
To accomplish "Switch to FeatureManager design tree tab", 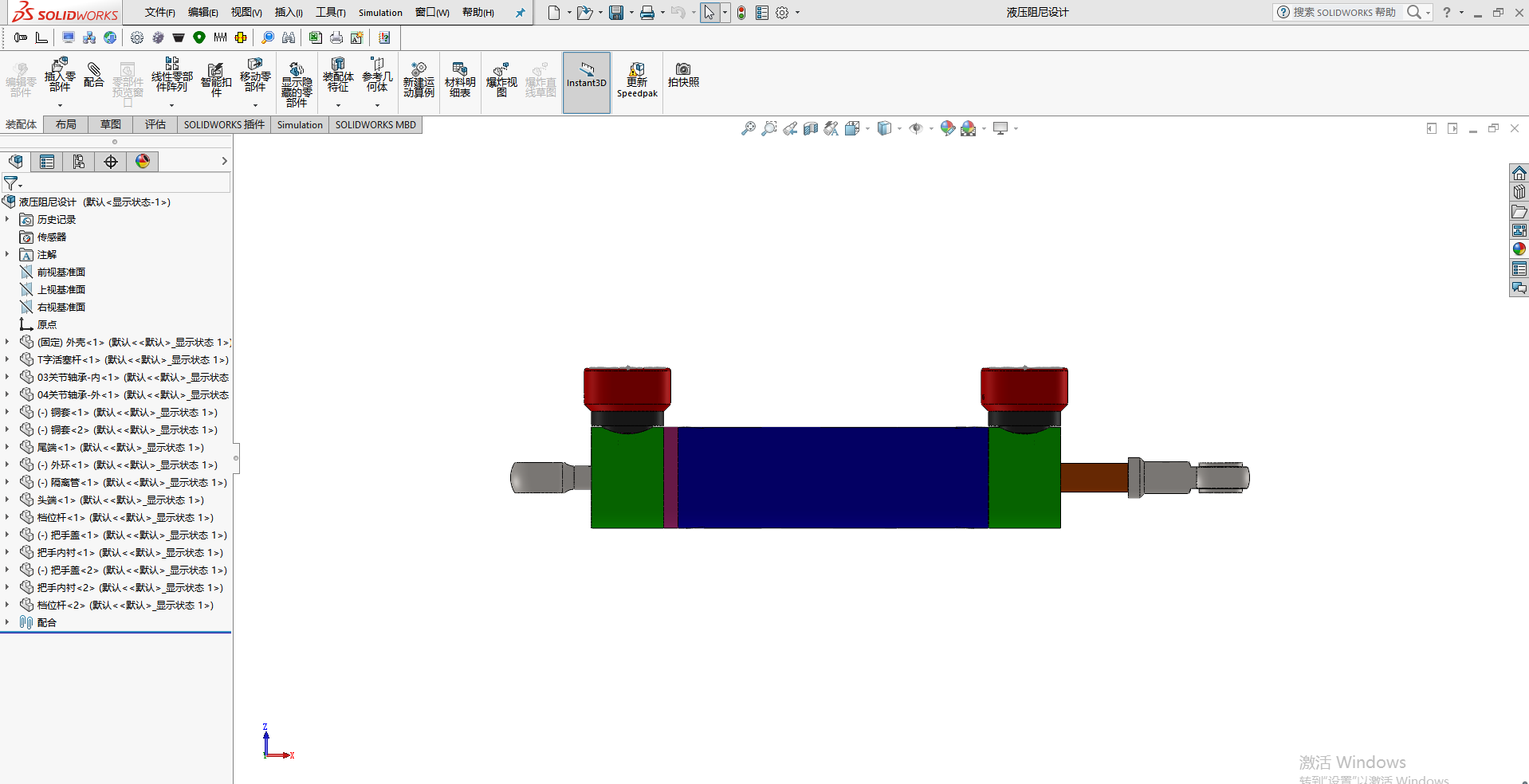I will click(15, 162).
